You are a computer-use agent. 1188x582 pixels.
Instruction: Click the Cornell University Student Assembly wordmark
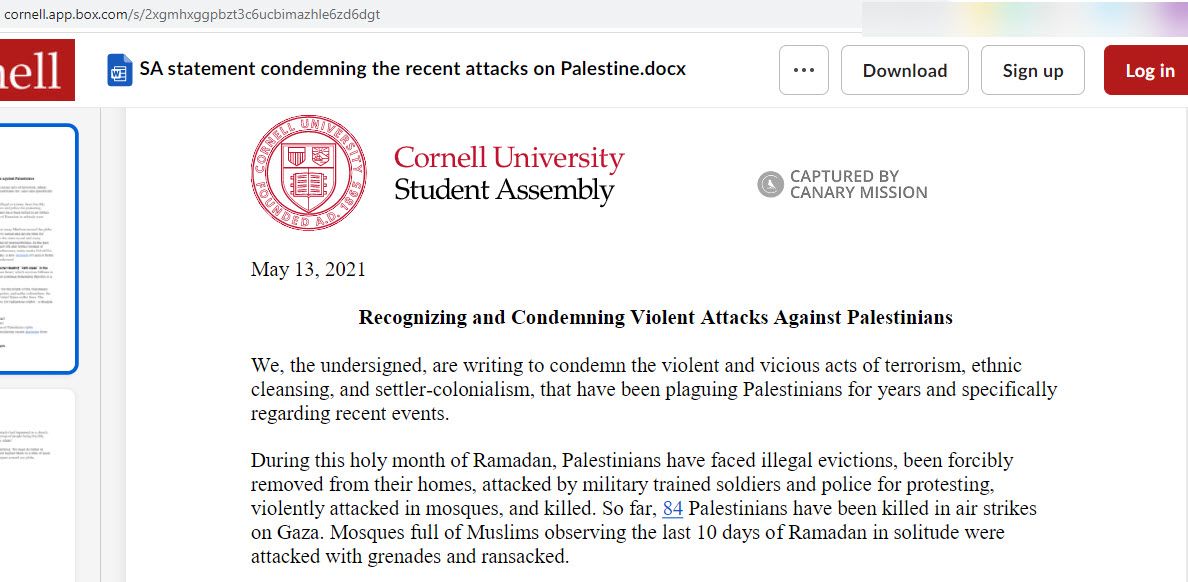509,174
